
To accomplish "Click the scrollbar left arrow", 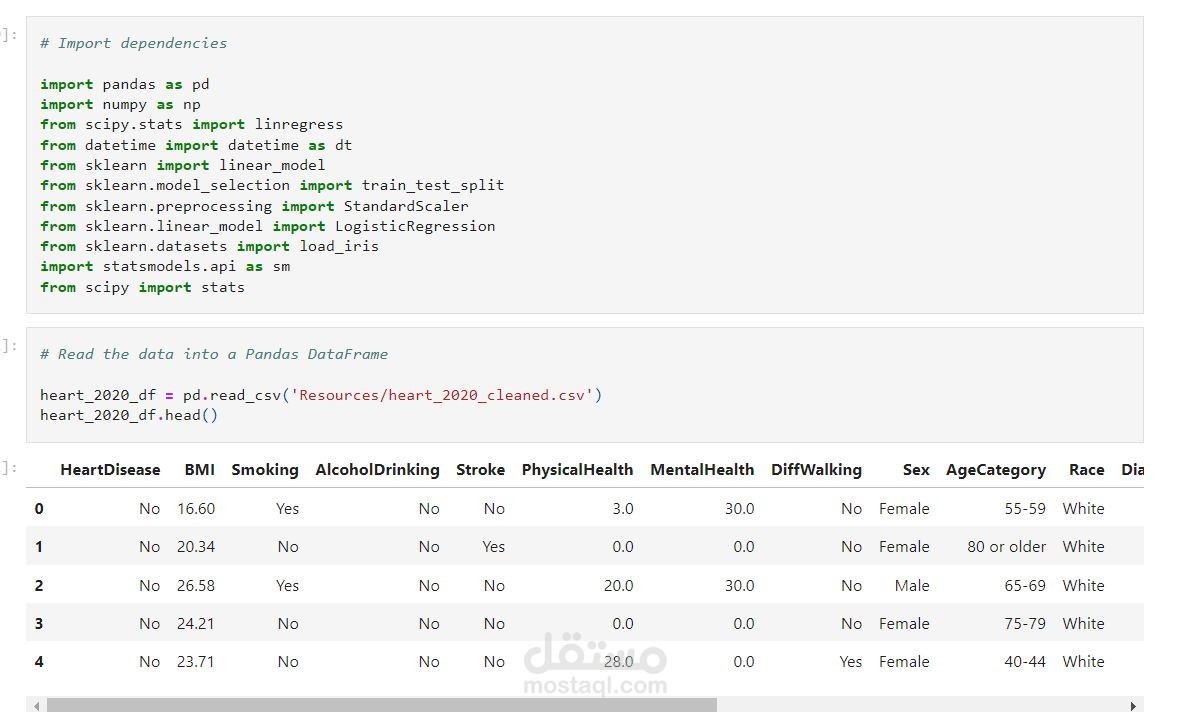I will (x=36, y=706).
